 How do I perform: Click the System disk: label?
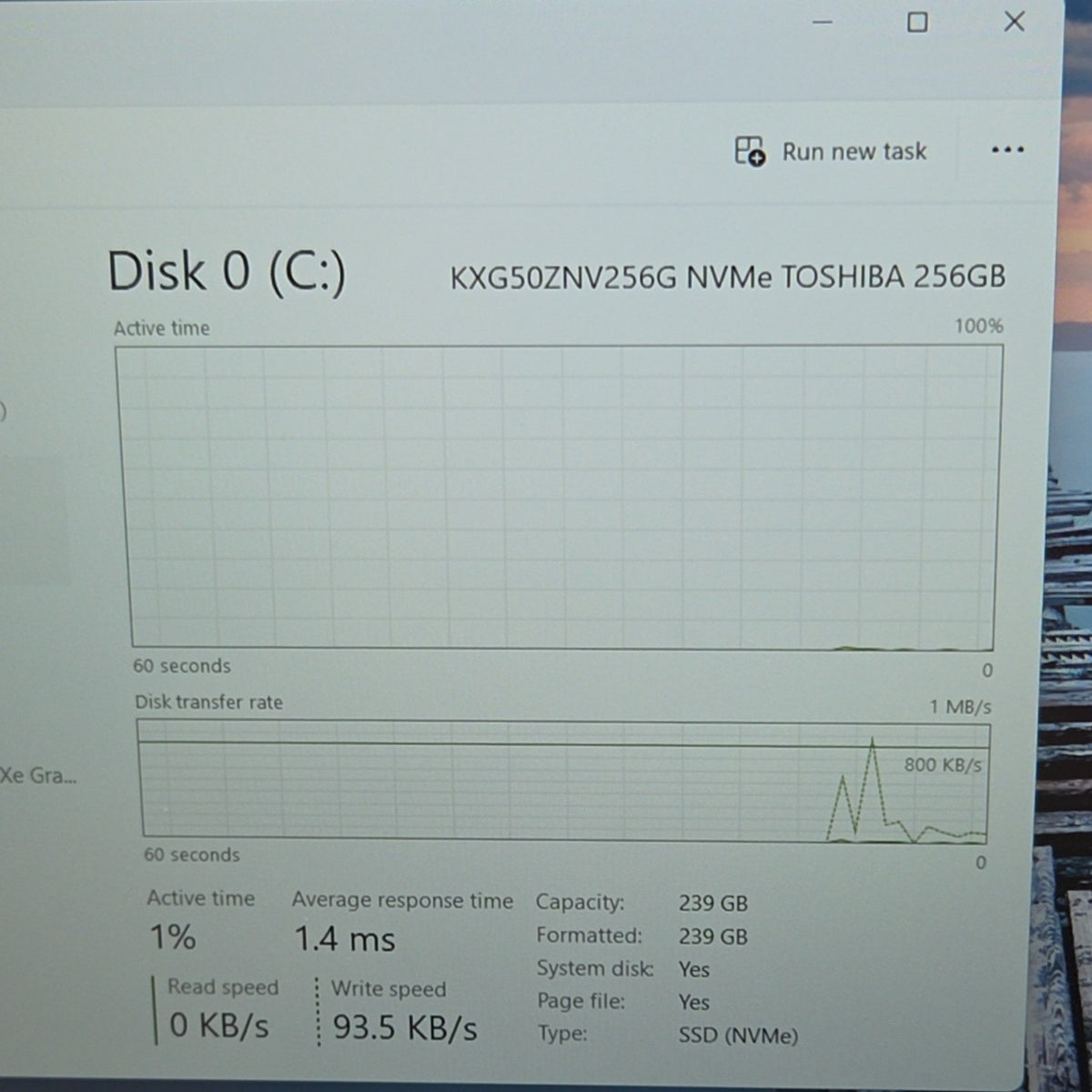coord(595,968)
